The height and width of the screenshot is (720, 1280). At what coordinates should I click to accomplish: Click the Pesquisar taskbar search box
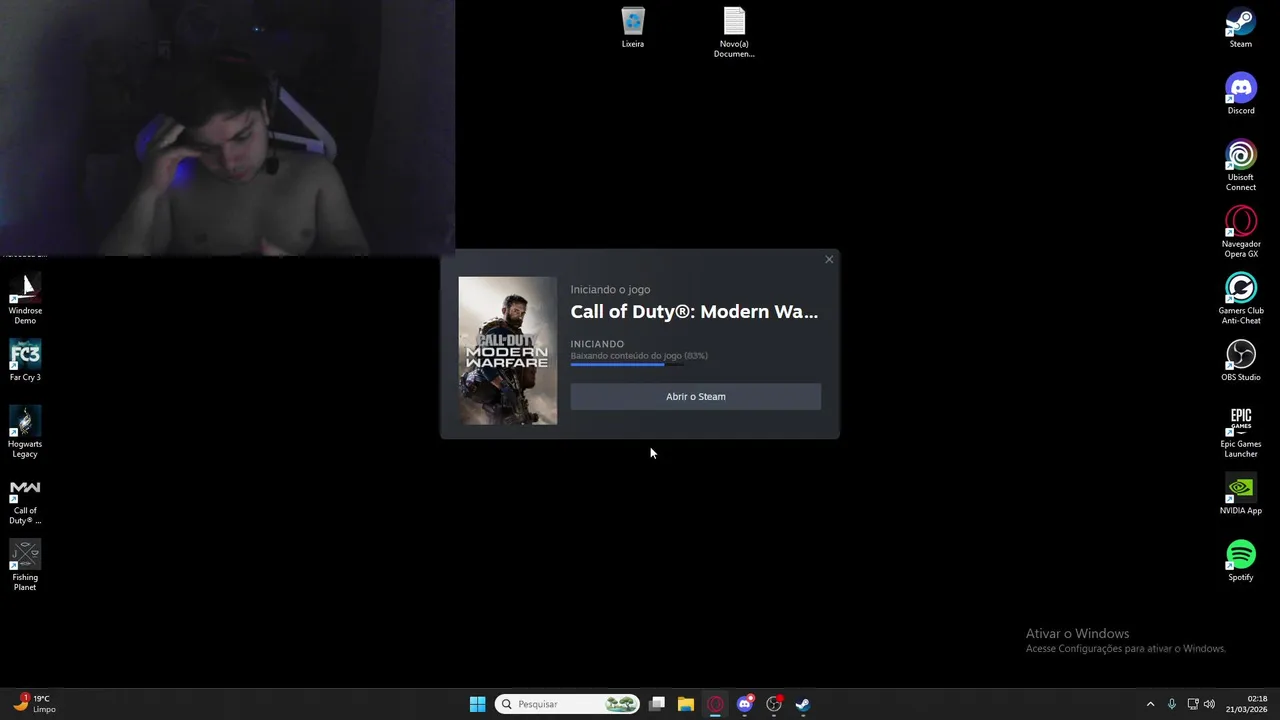point(567,704)
